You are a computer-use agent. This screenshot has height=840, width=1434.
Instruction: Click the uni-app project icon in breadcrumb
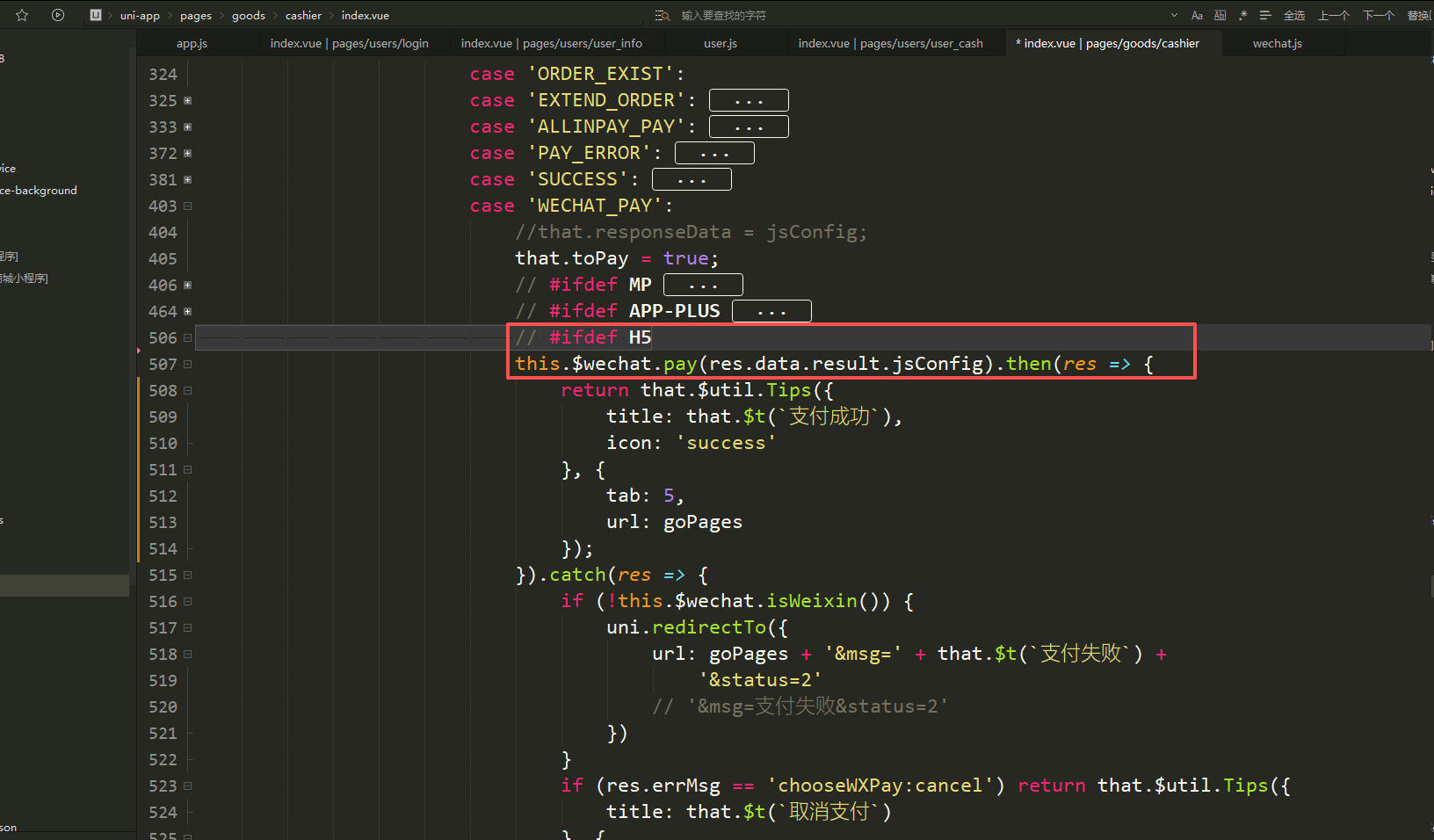pos(96,15)
